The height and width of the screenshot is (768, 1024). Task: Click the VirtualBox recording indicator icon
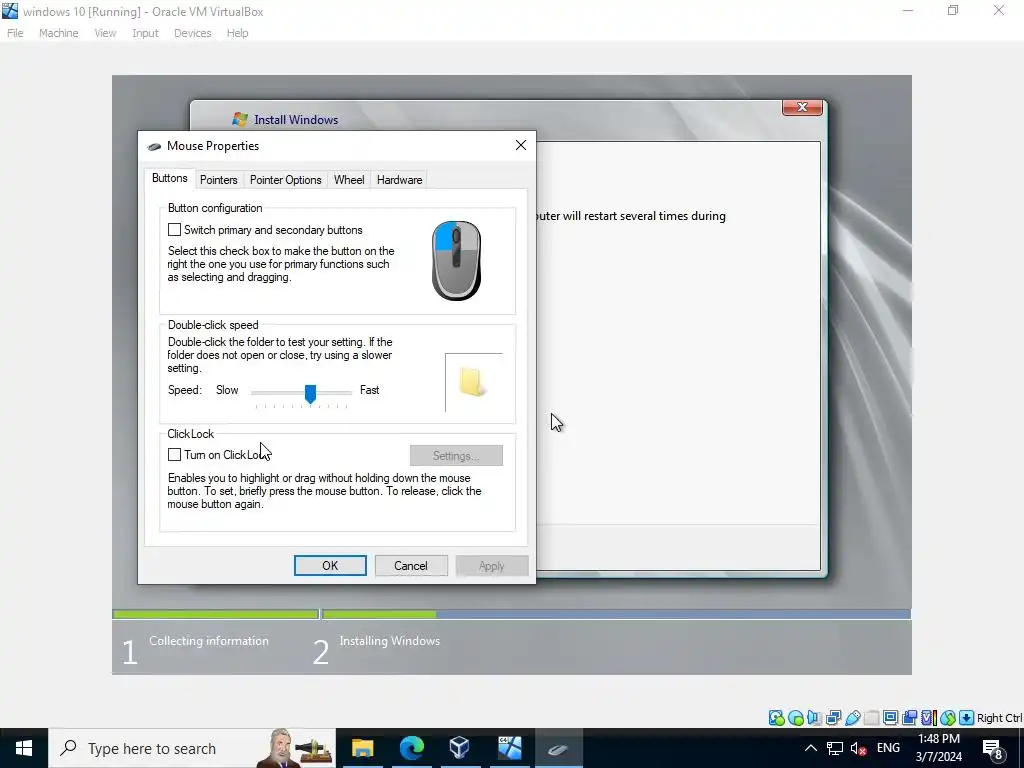click(909, 718)
